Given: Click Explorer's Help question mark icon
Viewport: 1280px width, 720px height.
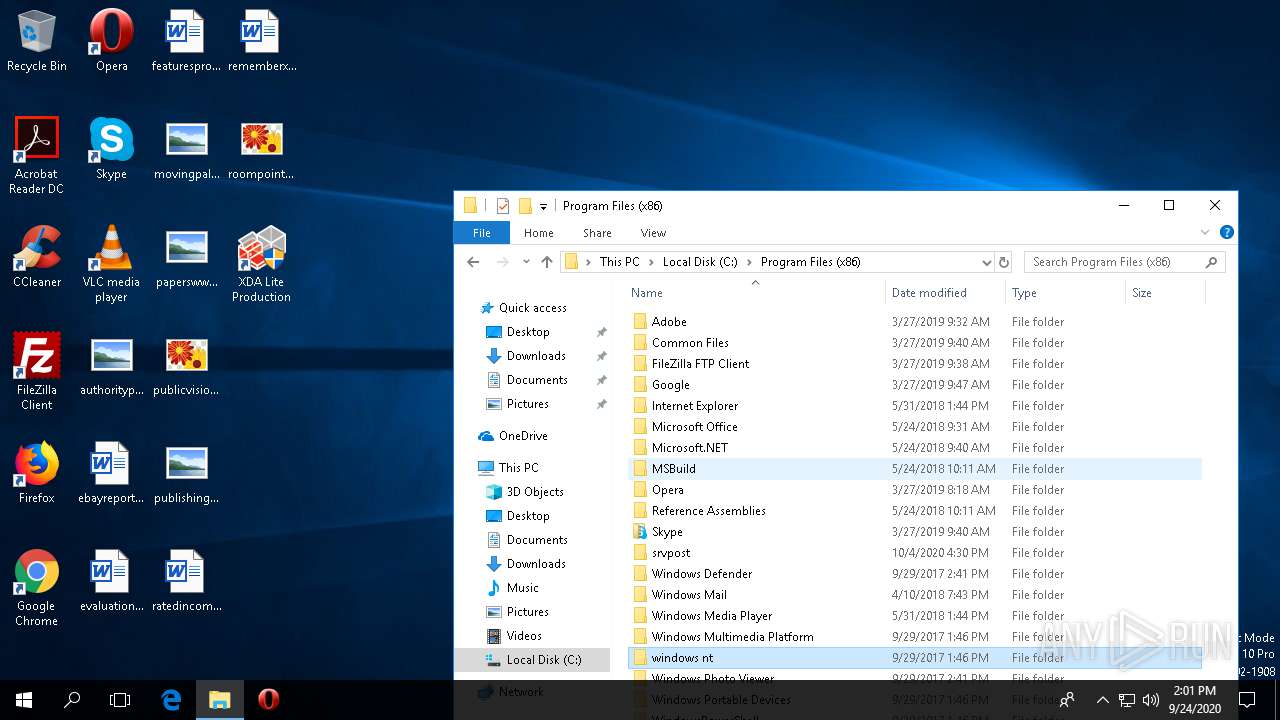Looking at the screenshot, I should 1226,232.
